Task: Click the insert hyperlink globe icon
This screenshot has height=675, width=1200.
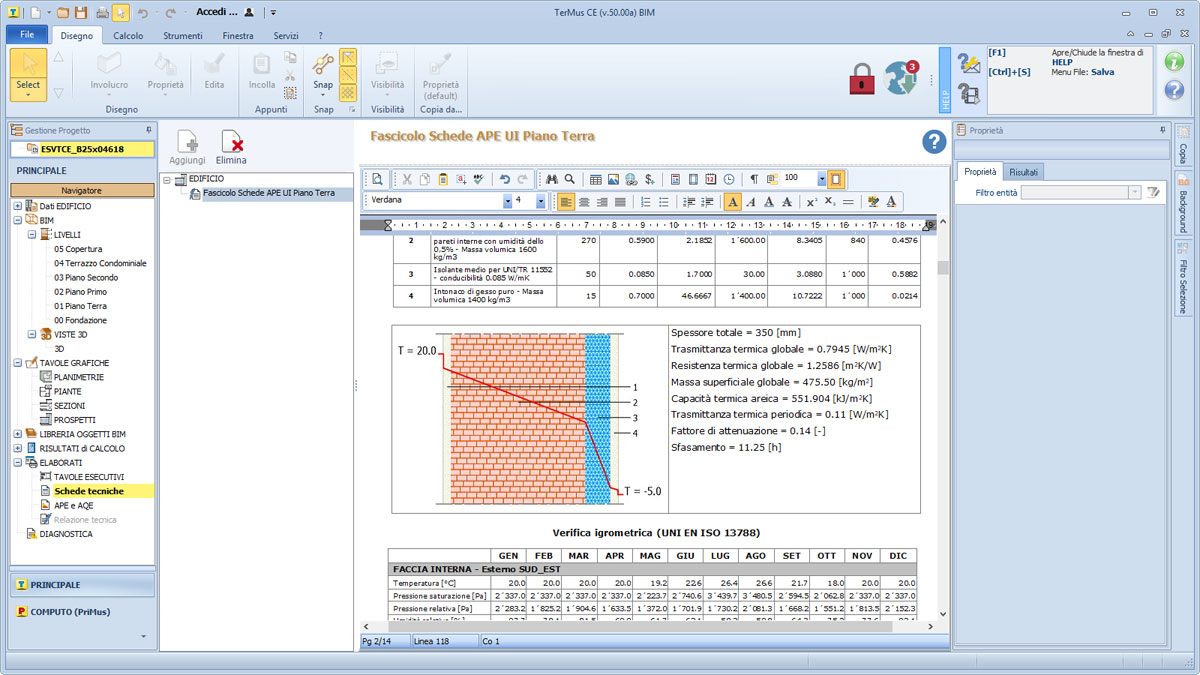Action: click(x=631, y=179)
